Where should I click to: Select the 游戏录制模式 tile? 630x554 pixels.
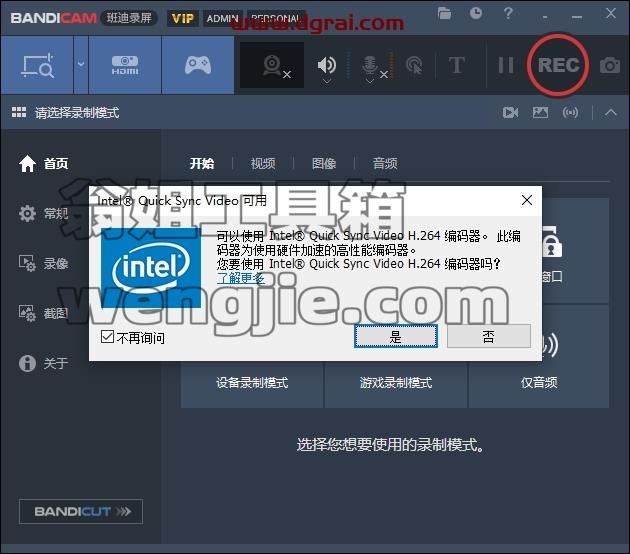tap(396, 382)
